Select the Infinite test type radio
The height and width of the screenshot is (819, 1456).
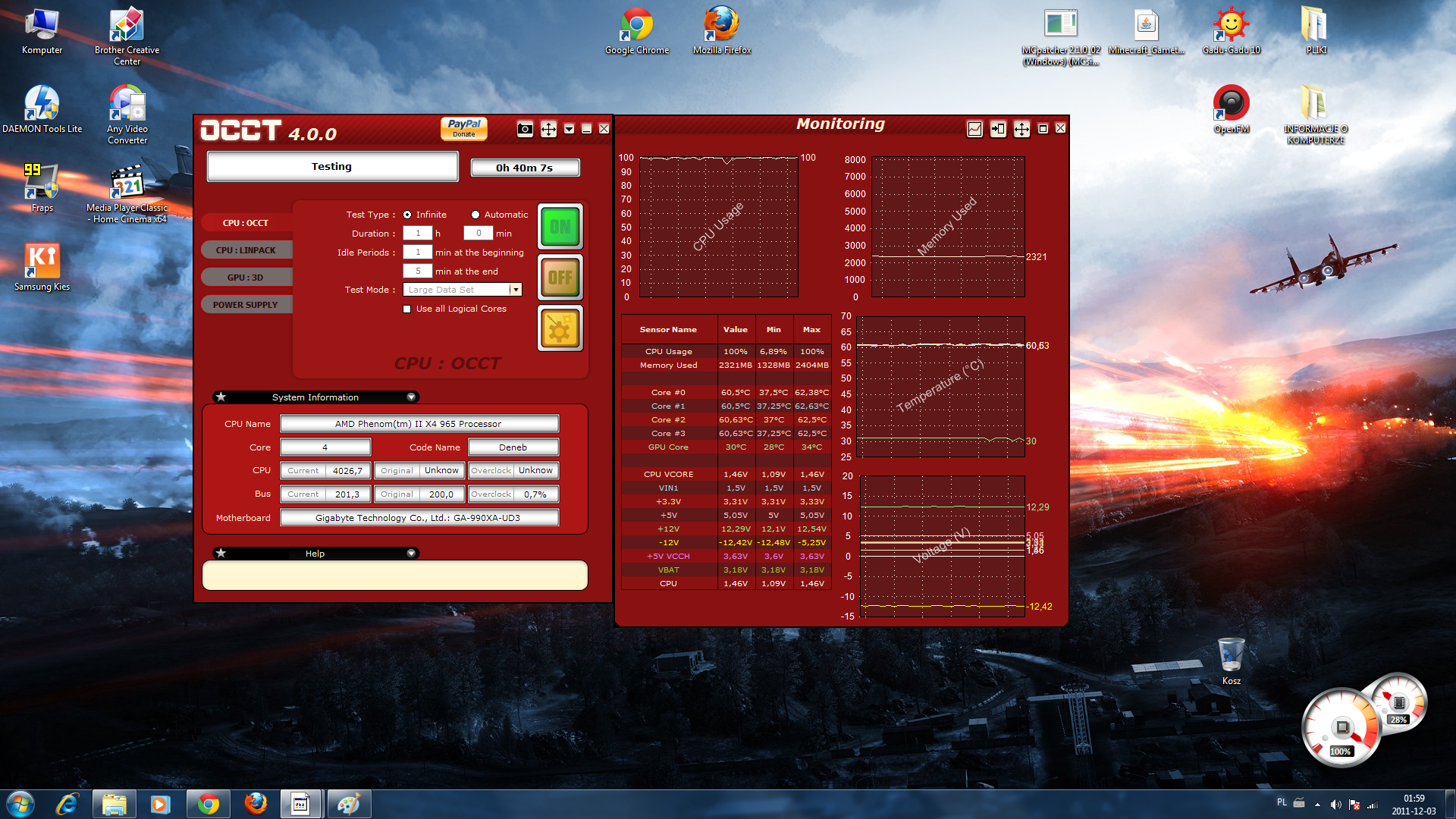pos(407,215)
